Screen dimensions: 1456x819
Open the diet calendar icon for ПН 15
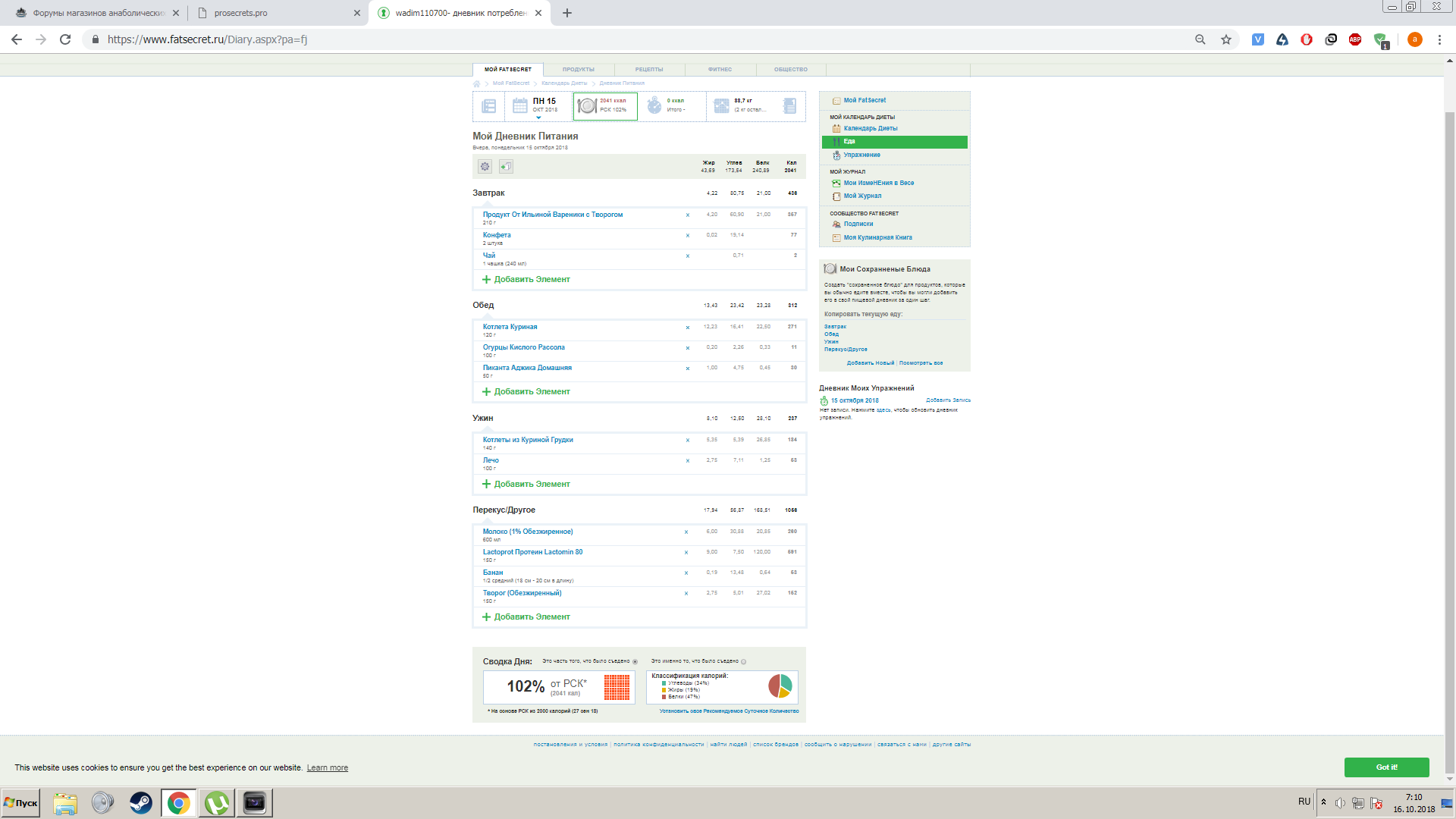click(x=519, y=106)
